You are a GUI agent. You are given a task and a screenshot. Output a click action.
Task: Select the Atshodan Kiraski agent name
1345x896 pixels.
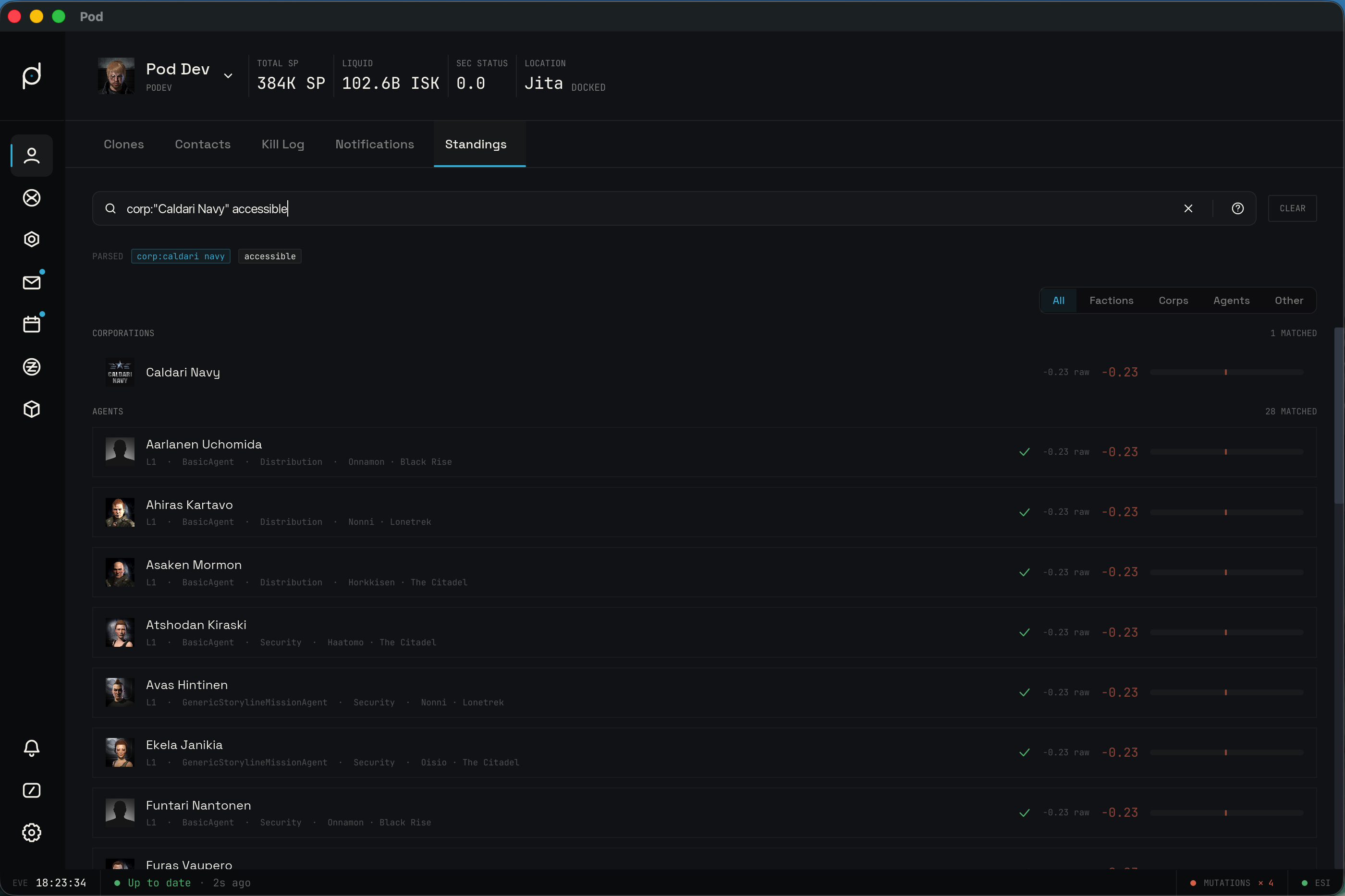point(196,625)
